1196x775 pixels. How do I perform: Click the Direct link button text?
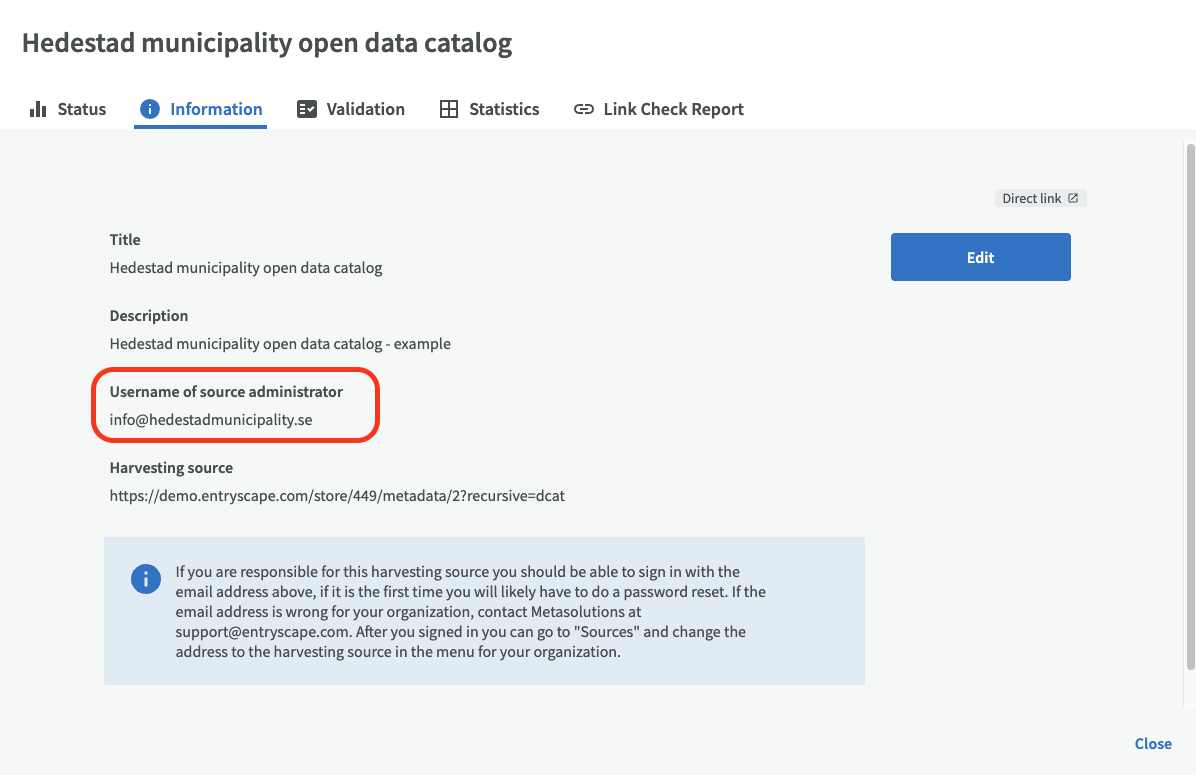click(x=1031, y=198)
